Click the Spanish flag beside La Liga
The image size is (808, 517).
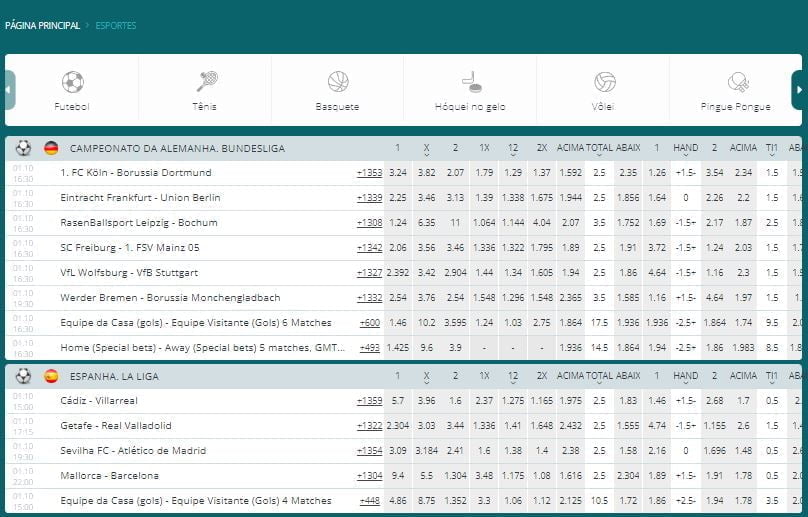pyautogui.click(x=51, y=376)
